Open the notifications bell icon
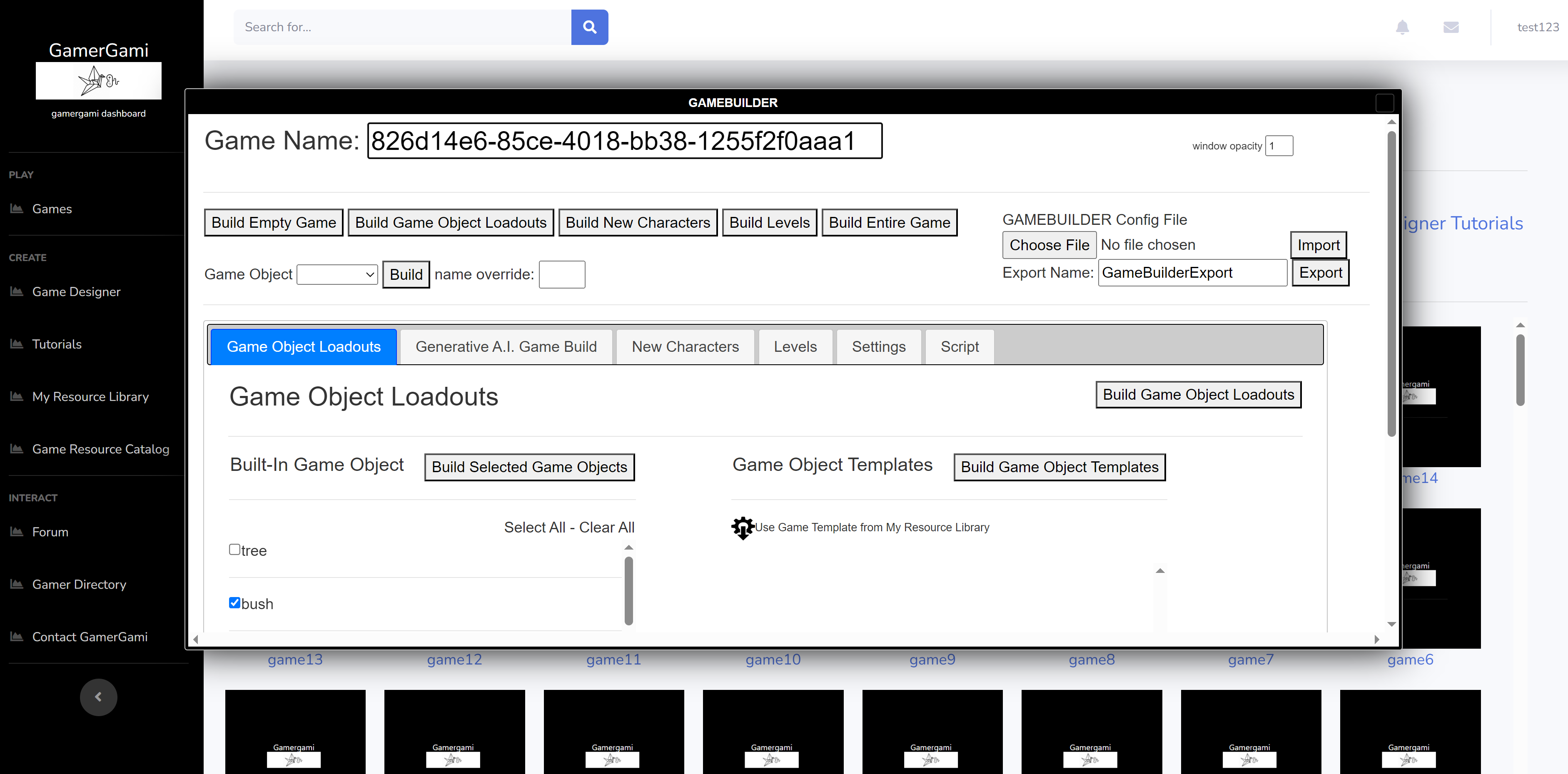The width and height of the screenshot is (1568, 774). 1402,27
